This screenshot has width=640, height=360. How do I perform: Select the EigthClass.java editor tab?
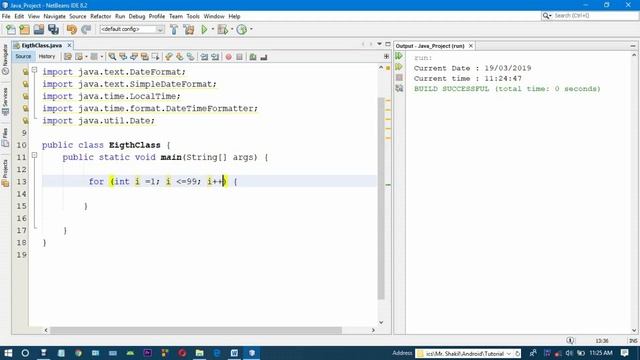41,45
